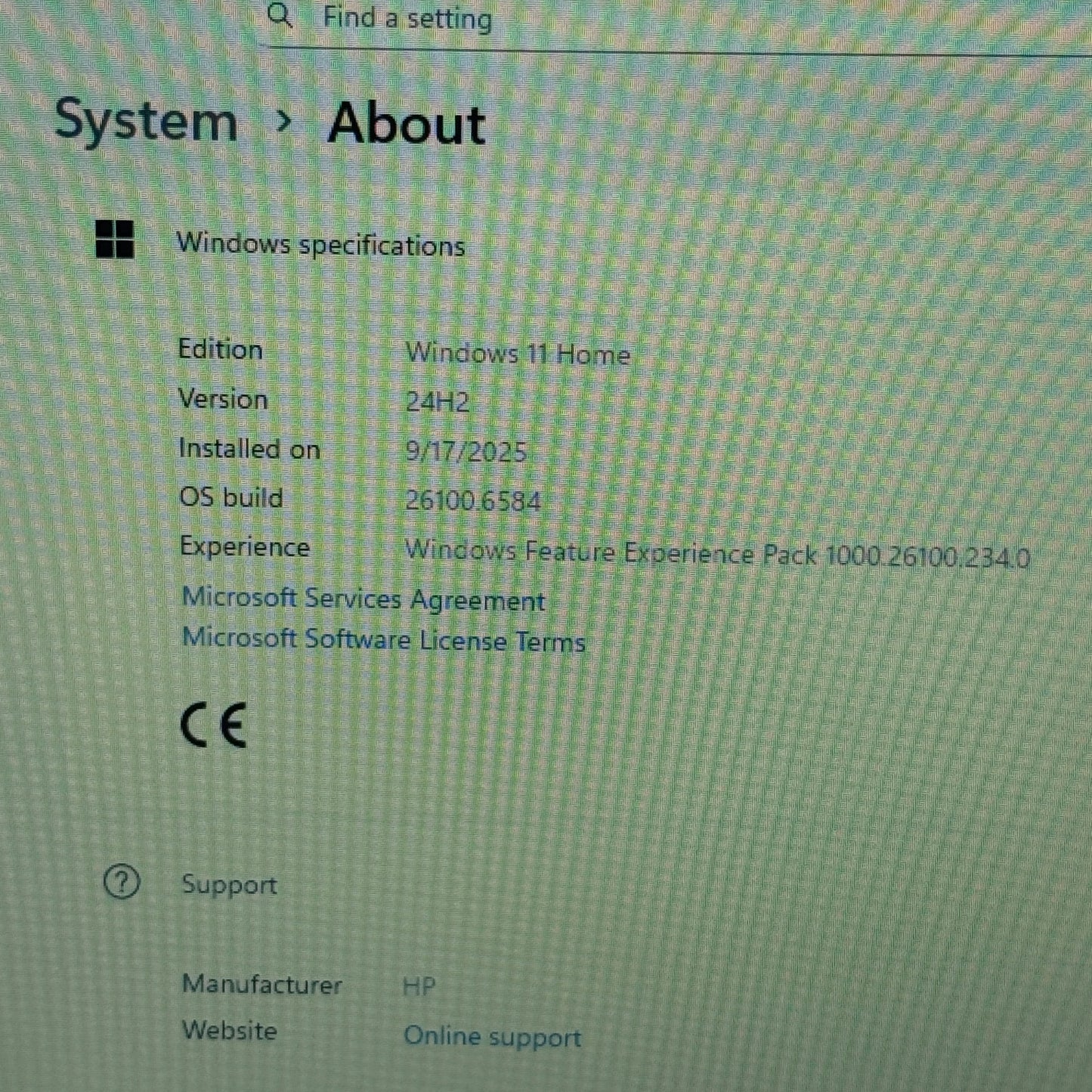Open Microsoft Software License Terms link

pos(384,640)
